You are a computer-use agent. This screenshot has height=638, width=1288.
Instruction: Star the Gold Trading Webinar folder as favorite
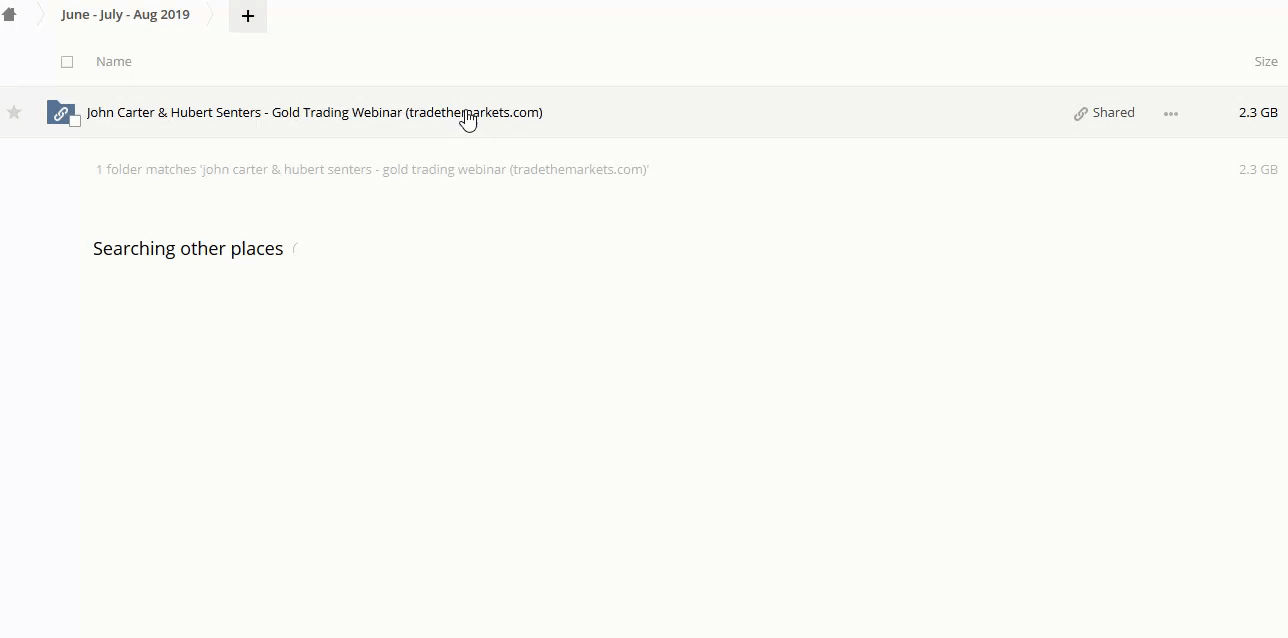click(x=14, y=112)
